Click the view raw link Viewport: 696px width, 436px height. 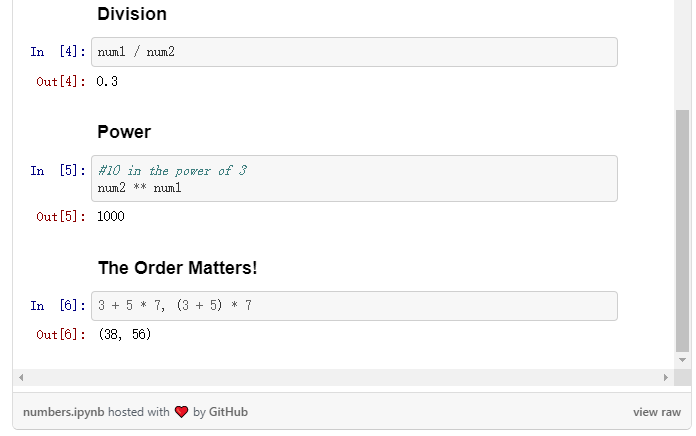(656, 412)
